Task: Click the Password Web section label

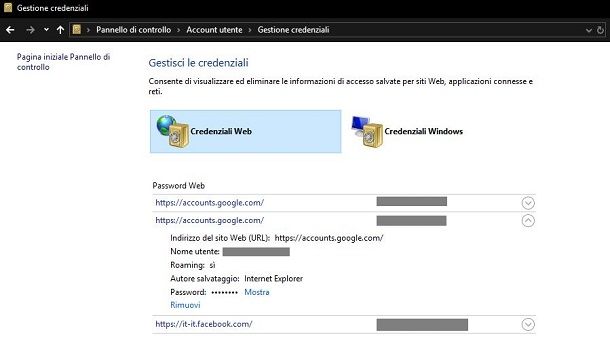Action: [179, 186]
